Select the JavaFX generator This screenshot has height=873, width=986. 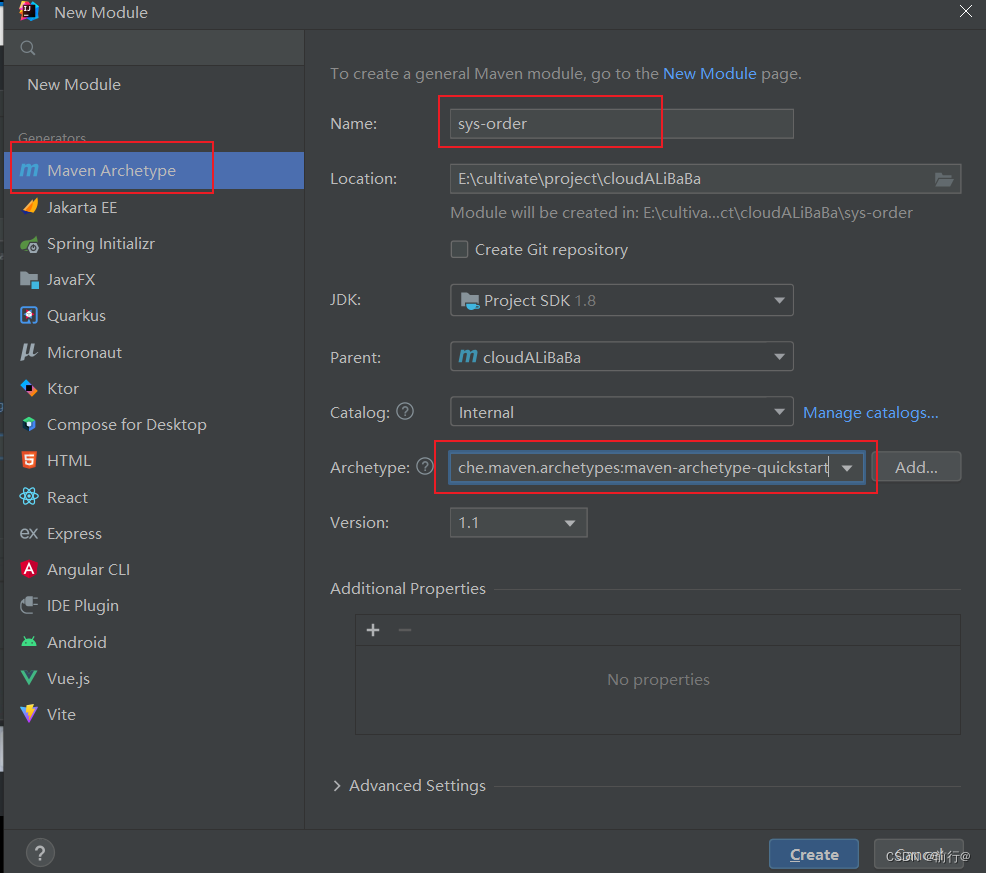tap(154, 279)
